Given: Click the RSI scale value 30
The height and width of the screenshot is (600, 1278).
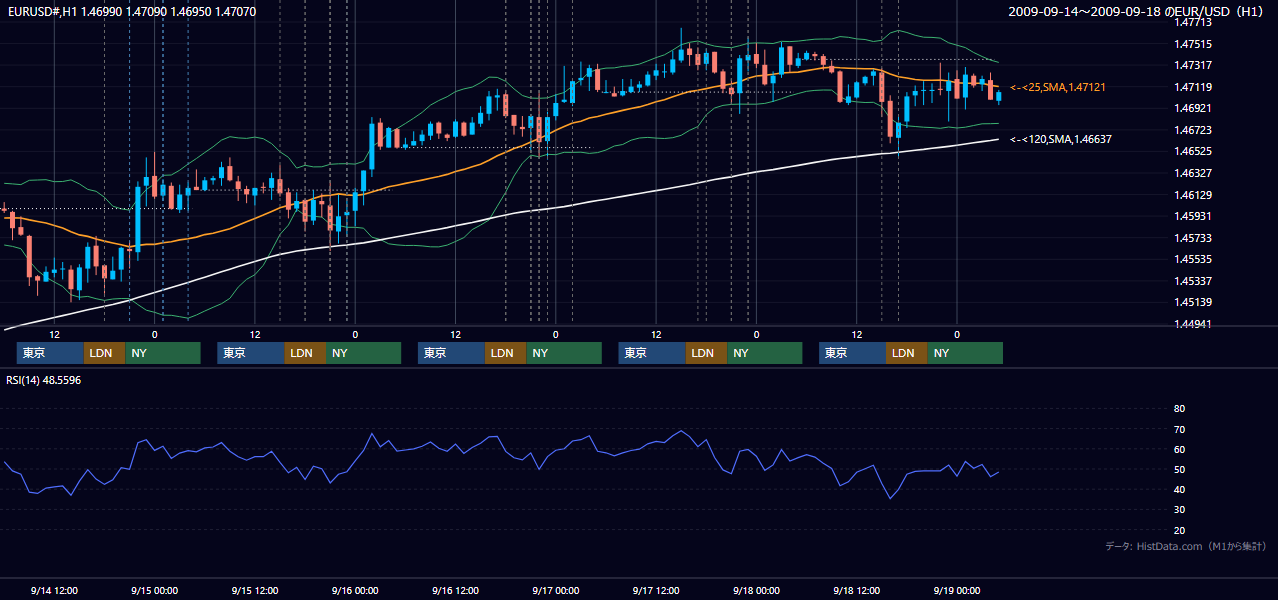Looking at the screenshot, I should [x=1179, y=510].
